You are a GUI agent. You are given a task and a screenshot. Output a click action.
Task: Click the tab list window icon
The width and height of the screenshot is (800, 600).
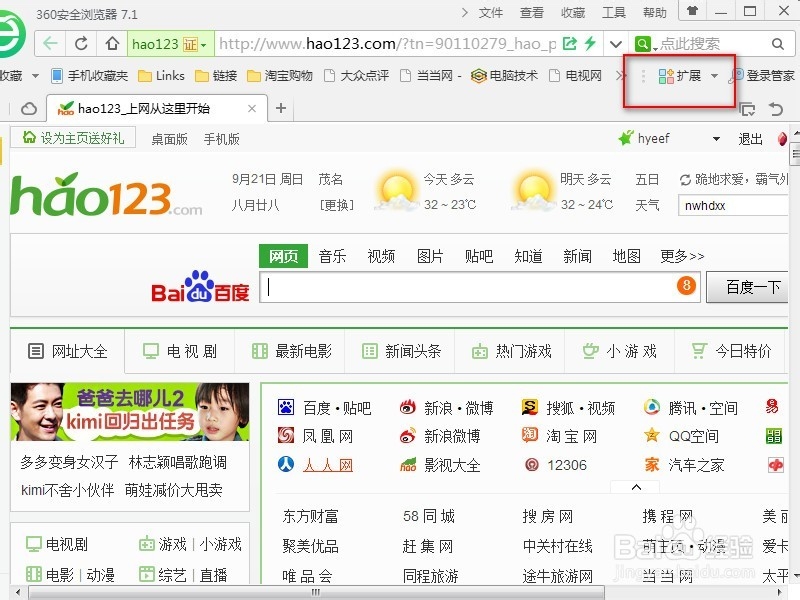point(747,109)
